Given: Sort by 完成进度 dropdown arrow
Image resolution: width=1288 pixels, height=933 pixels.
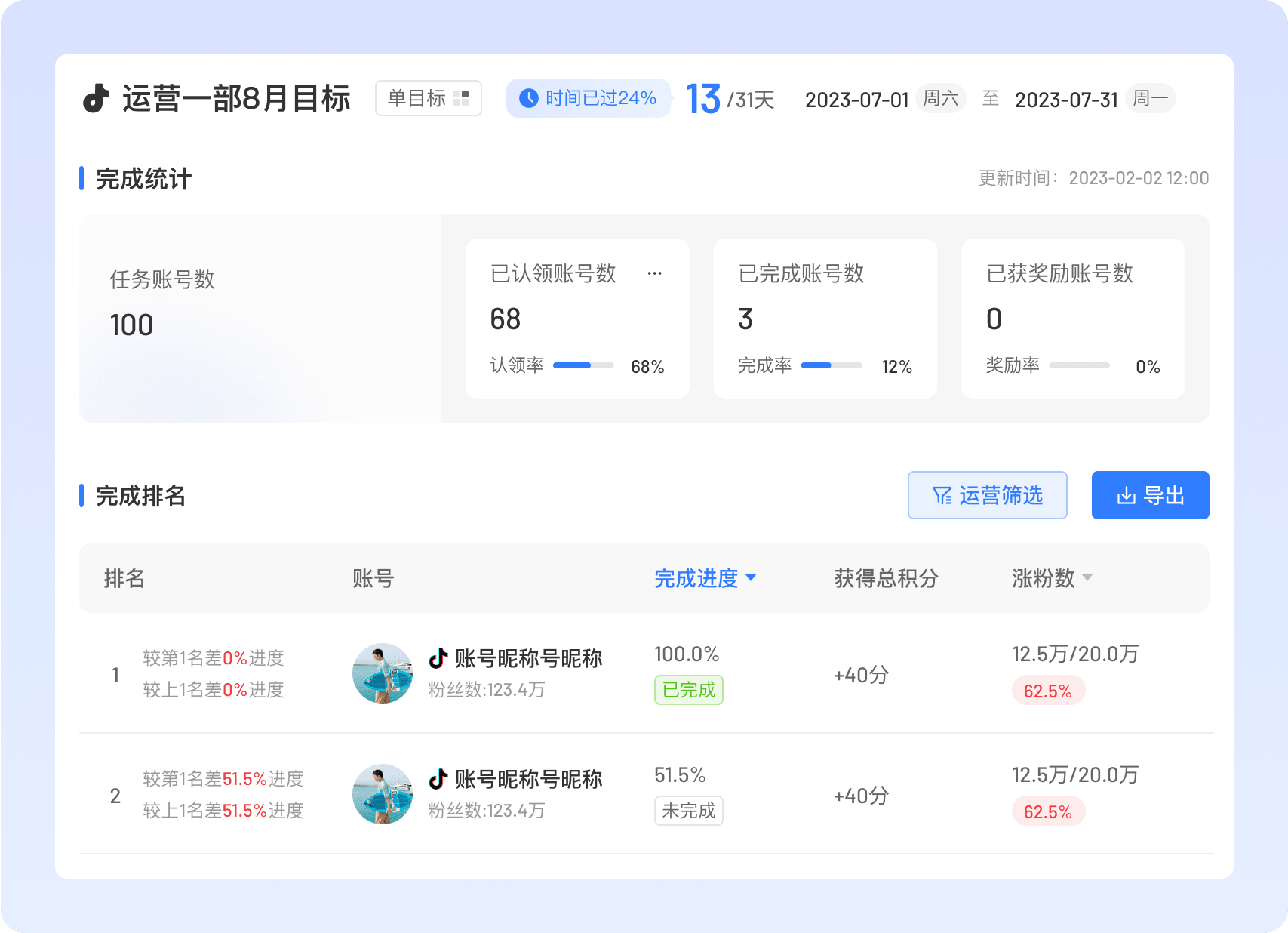Looking at the screenshot, I should click(751, 577).
